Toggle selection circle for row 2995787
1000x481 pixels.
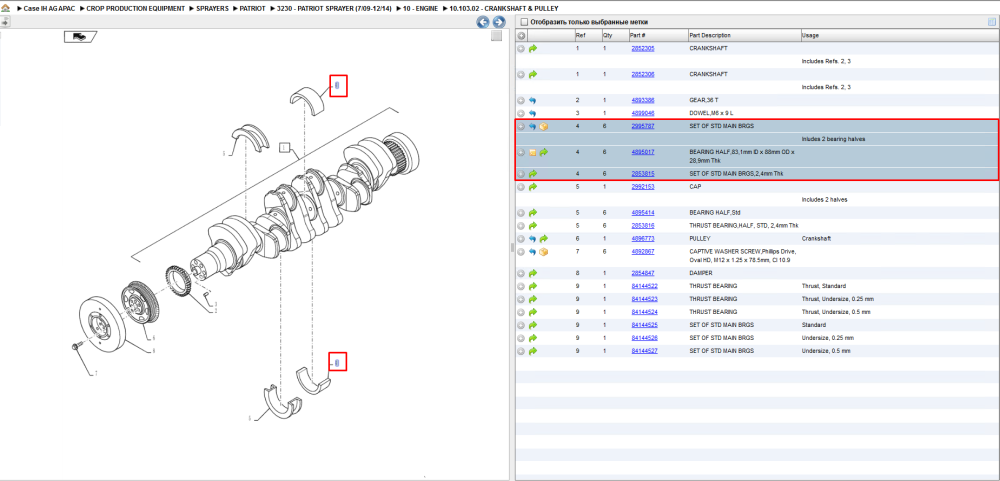pos(521,126)
